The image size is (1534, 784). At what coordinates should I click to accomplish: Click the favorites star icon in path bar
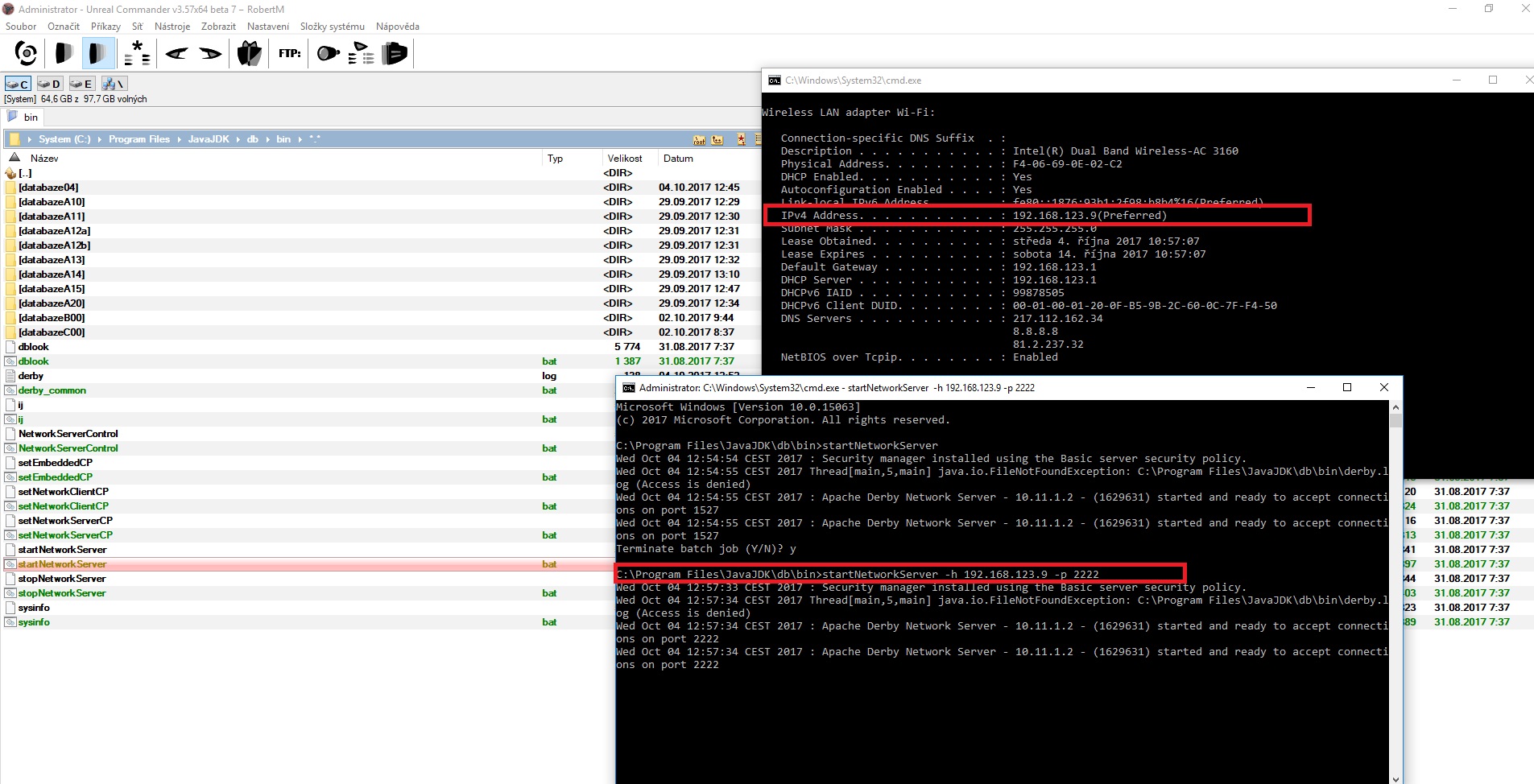pyautogui.click(x=741, y=140)
